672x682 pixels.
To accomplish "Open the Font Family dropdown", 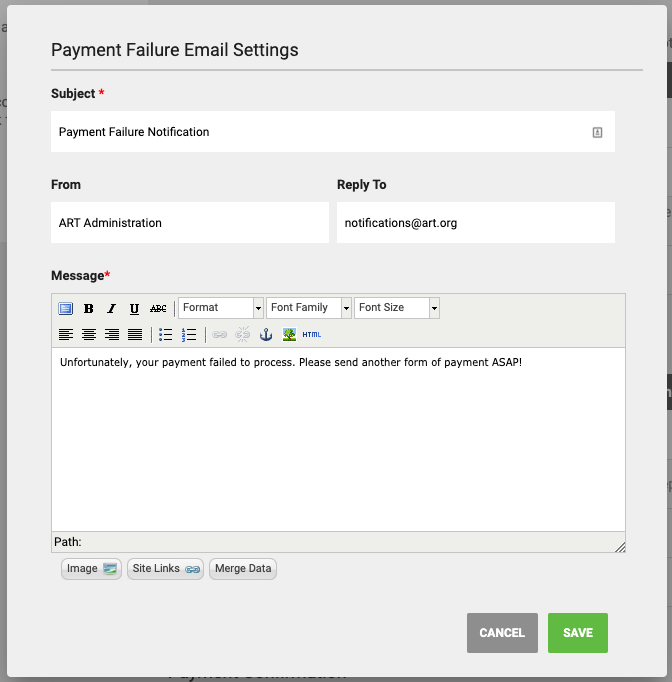I will (309, 308).
